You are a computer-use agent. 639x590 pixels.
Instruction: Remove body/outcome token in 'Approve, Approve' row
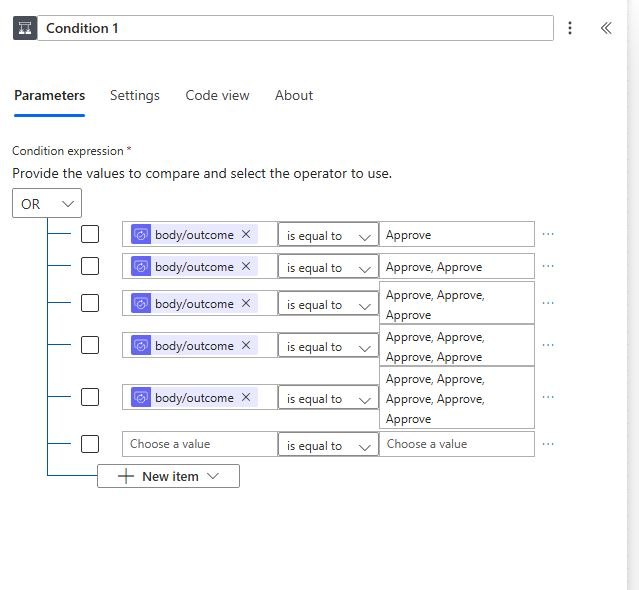coord(246,266)
